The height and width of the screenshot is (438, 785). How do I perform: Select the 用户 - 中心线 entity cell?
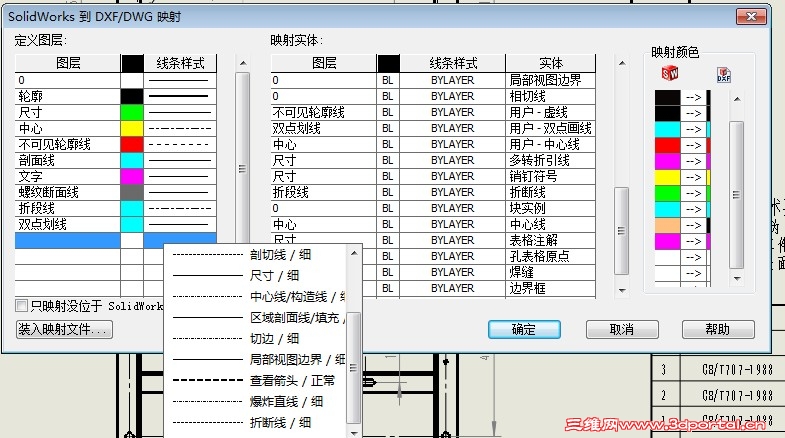551,144
